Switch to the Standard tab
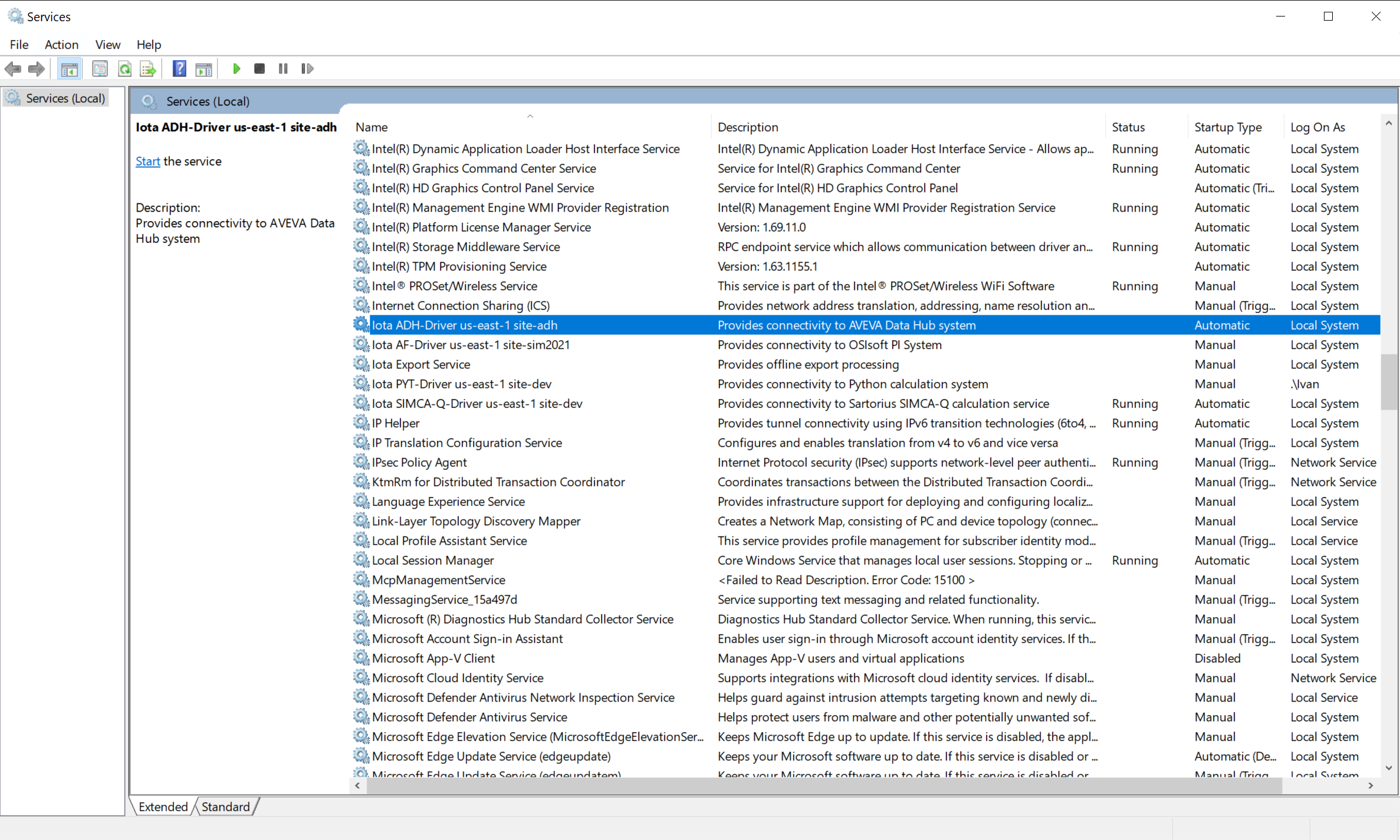Image resolution: width=1400 pixels, height=840 pixels. tap(225, 806)
